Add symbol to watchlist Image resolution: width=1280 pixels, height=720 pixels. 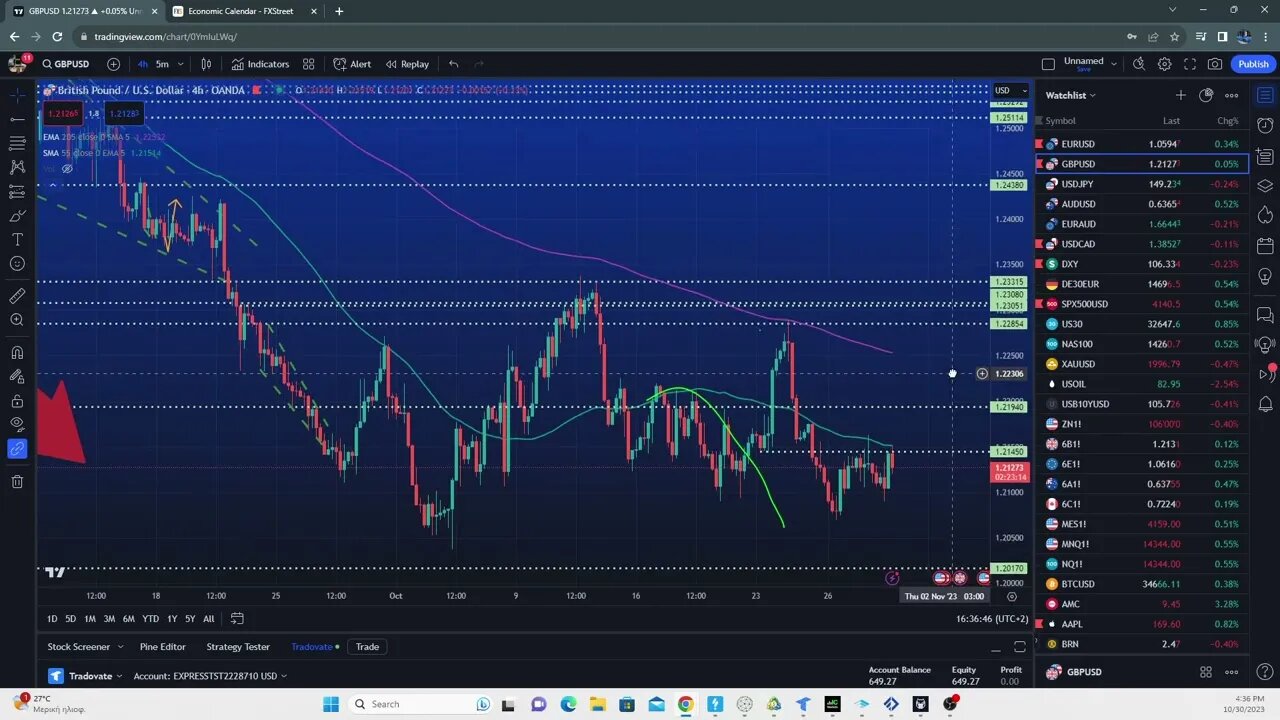point(1180,95)
